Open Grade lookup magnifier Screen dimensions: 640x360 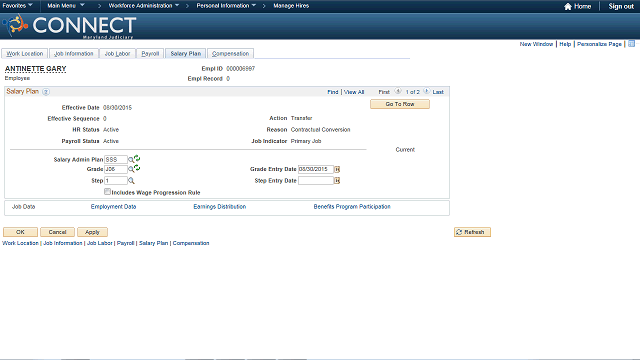pos(131,169)
